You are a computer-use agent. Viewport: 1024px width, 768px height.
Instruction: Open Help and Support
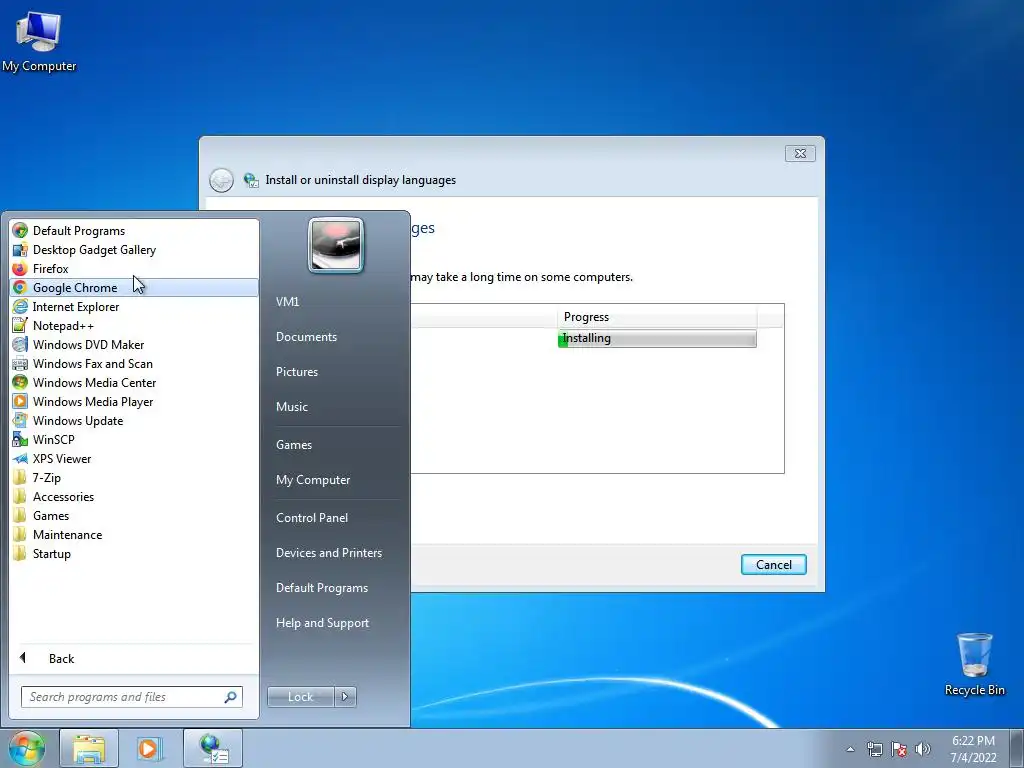tap(334, 622)
